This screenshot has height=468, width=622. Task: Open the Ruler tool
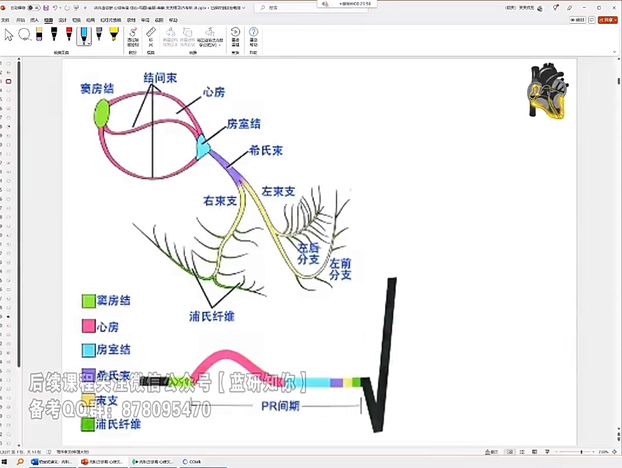coord(151,36)
